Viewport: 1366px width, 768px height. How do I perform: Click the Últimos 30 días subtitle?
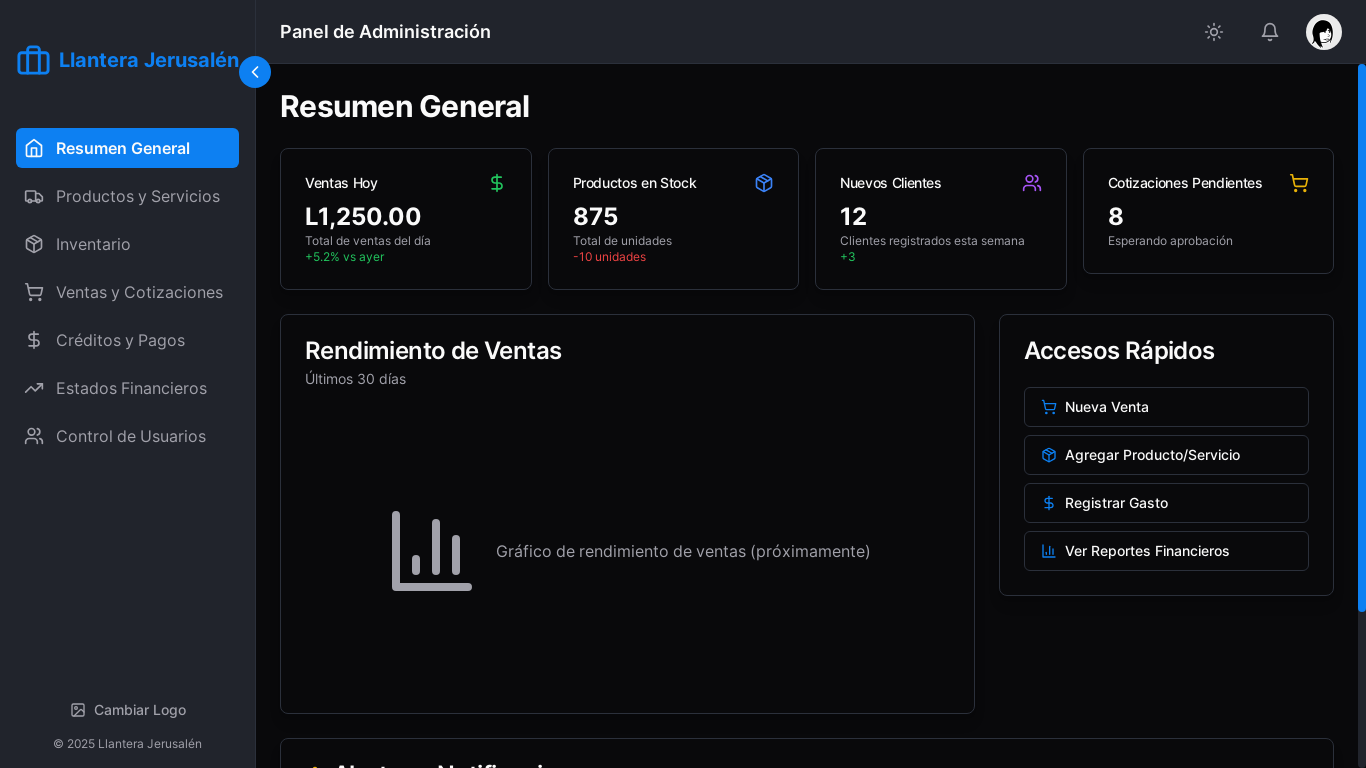355,379
